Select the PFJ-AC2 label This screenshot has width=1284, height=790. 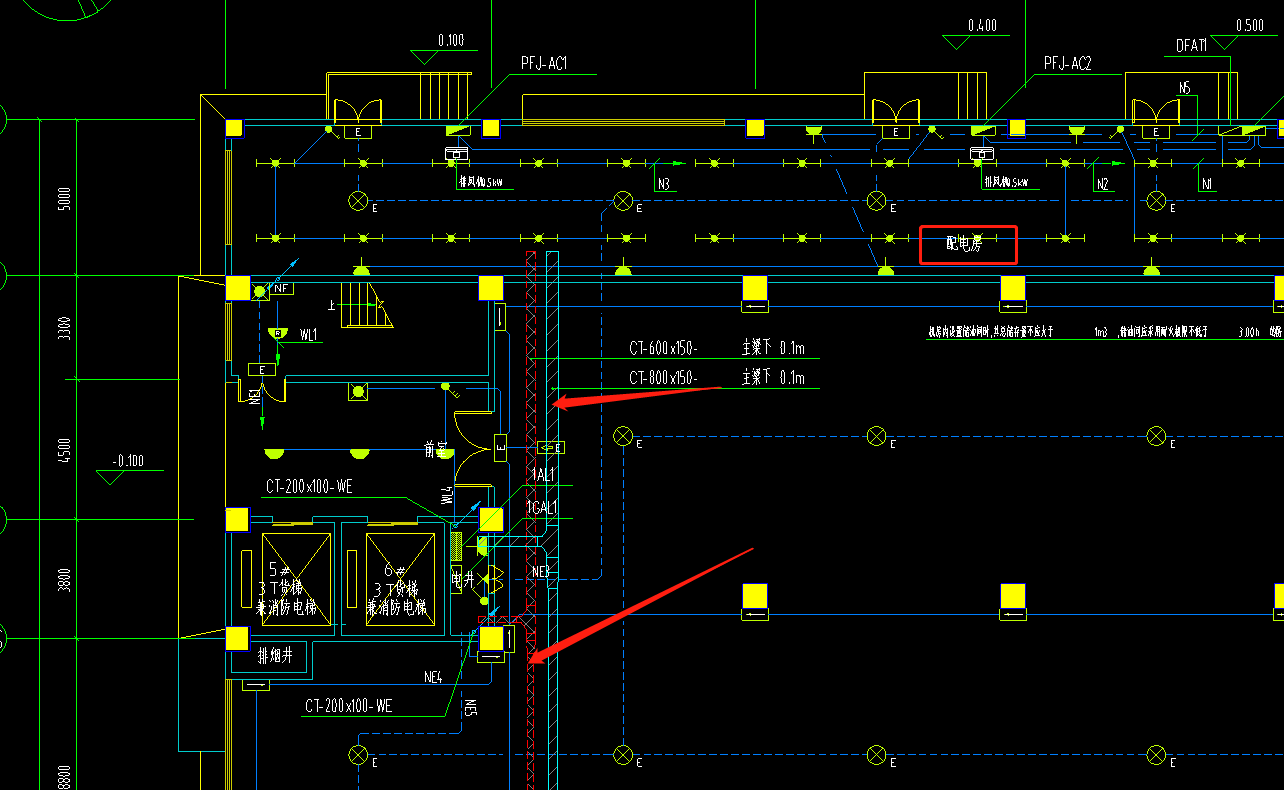(x=1068, y=63)
